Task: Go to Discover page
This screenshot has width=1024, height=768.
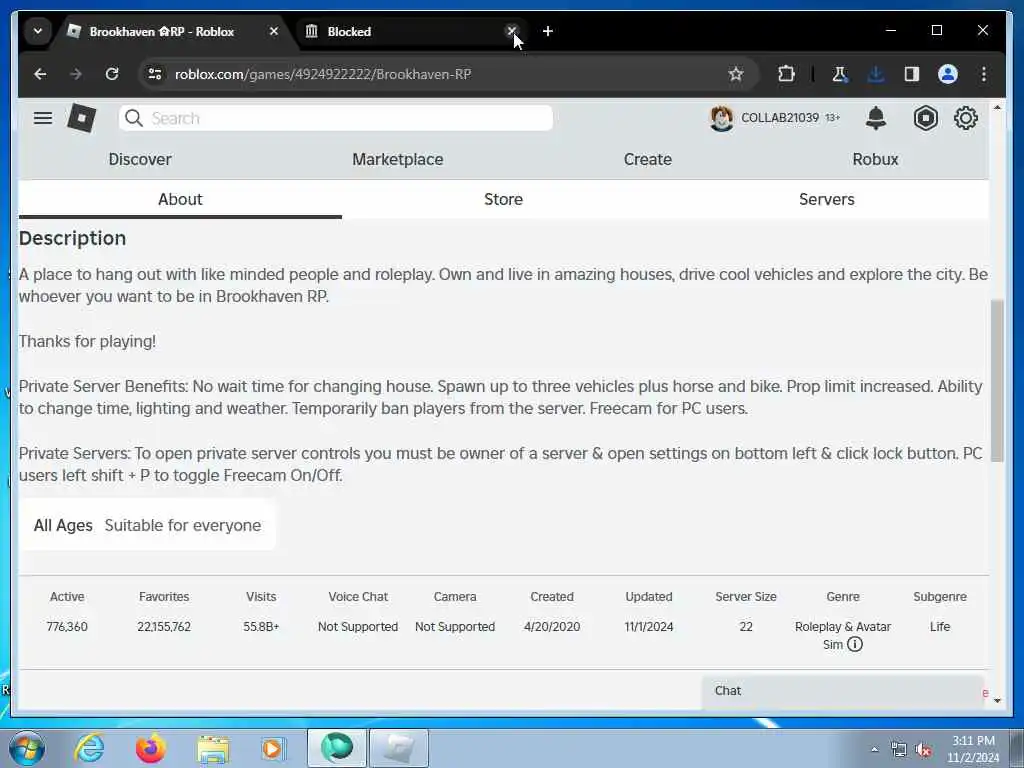Action: [x=140, y=159]
